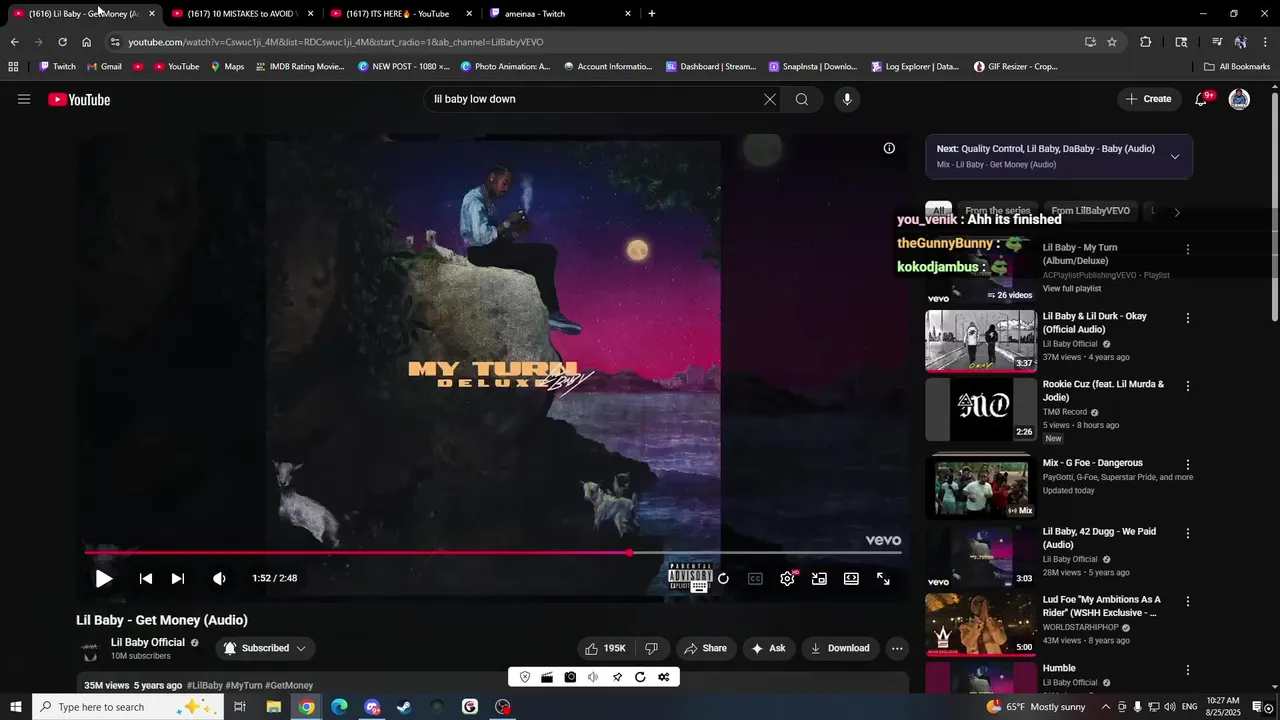Clear the search box text
The image size is (1280, 720).
pyautogui.click(x=769, y=99)
